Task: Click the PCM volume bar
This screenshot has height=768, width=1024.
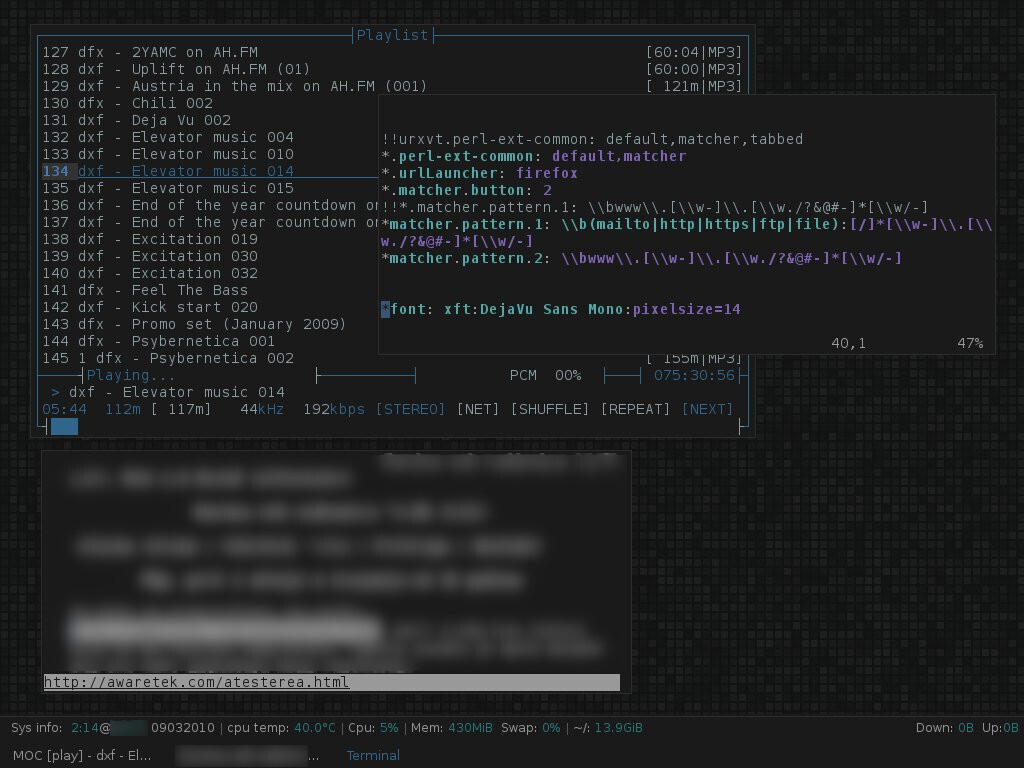Action: tap(625, 376)
